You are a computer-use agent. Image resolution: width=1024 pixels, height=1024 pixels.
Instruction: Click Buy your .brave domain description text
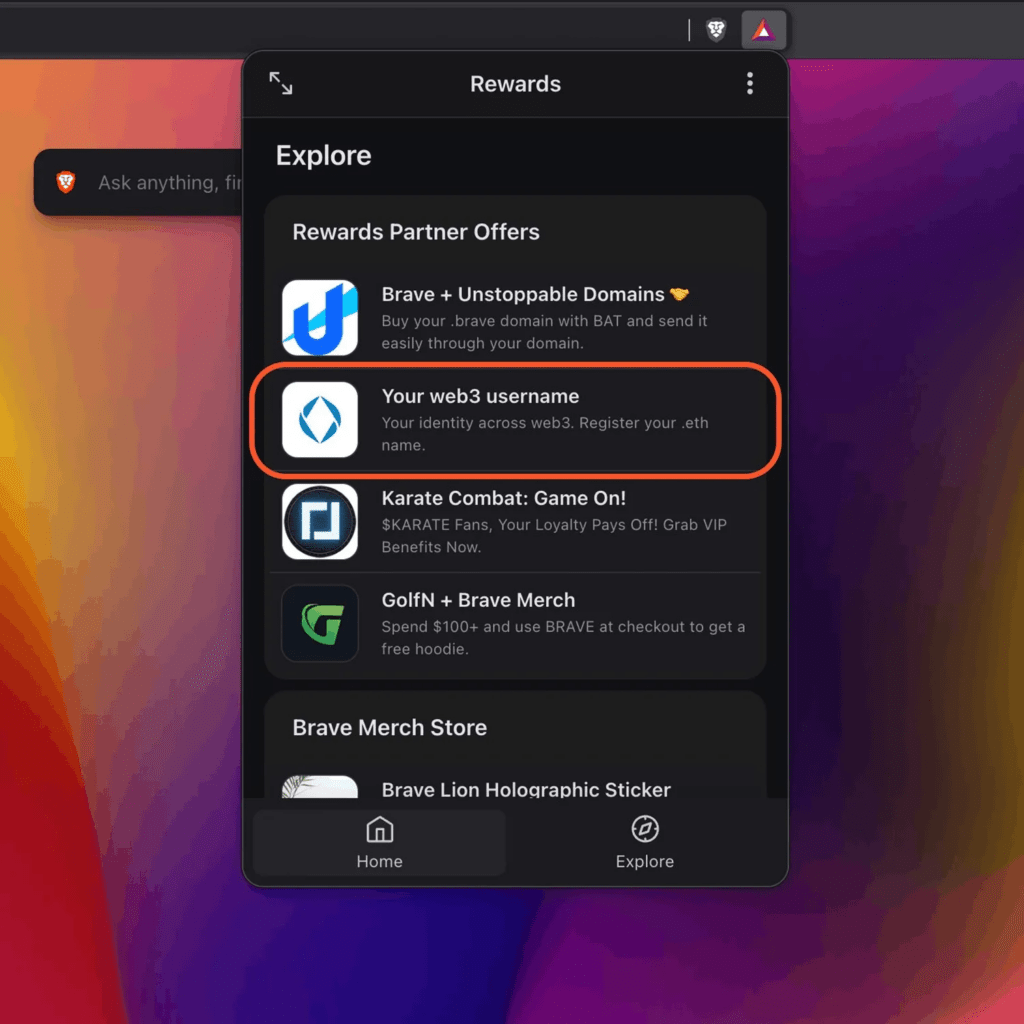coord(544,332)
